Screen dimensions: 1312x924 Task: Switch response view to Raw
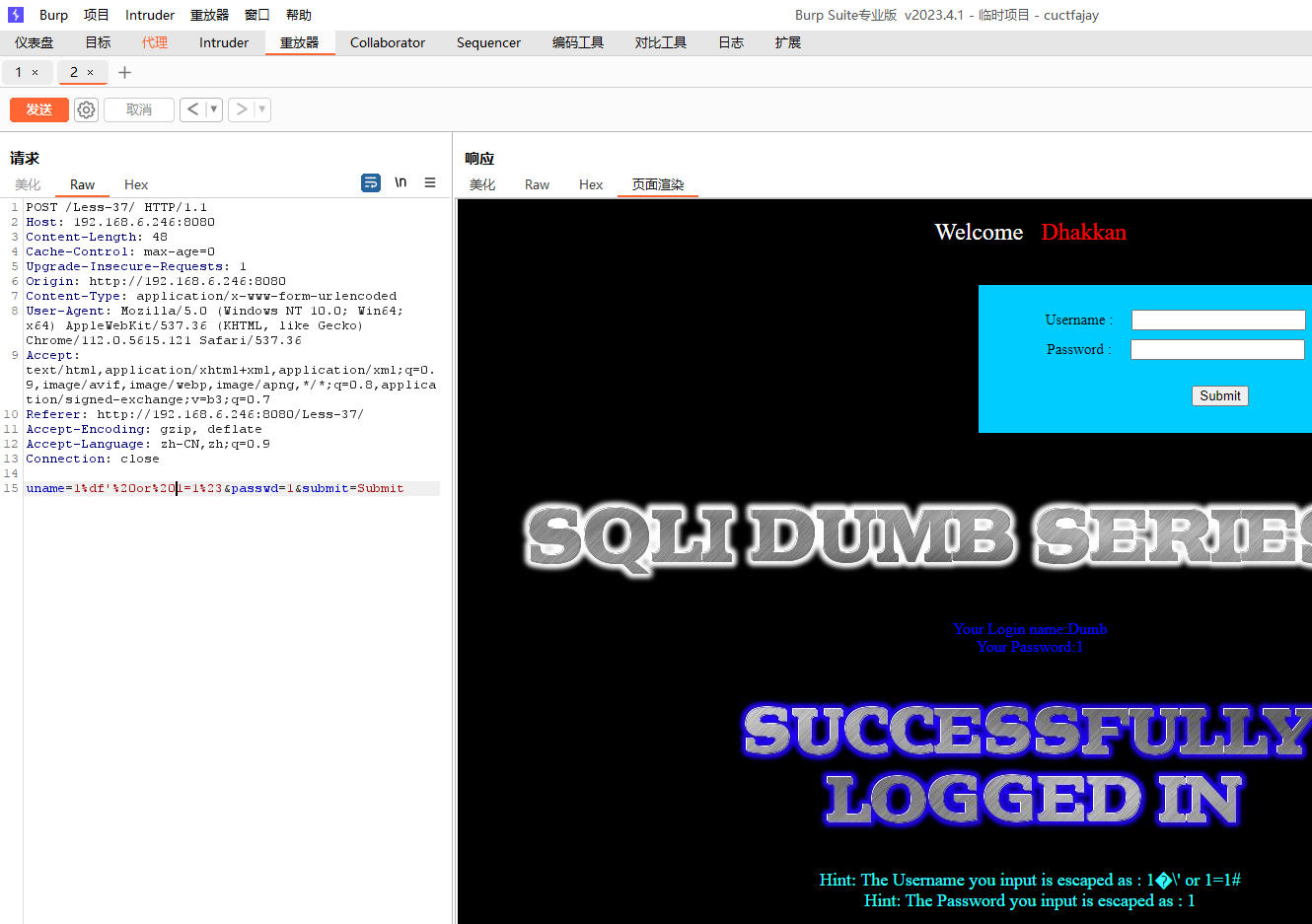click(x=537, y=184)
